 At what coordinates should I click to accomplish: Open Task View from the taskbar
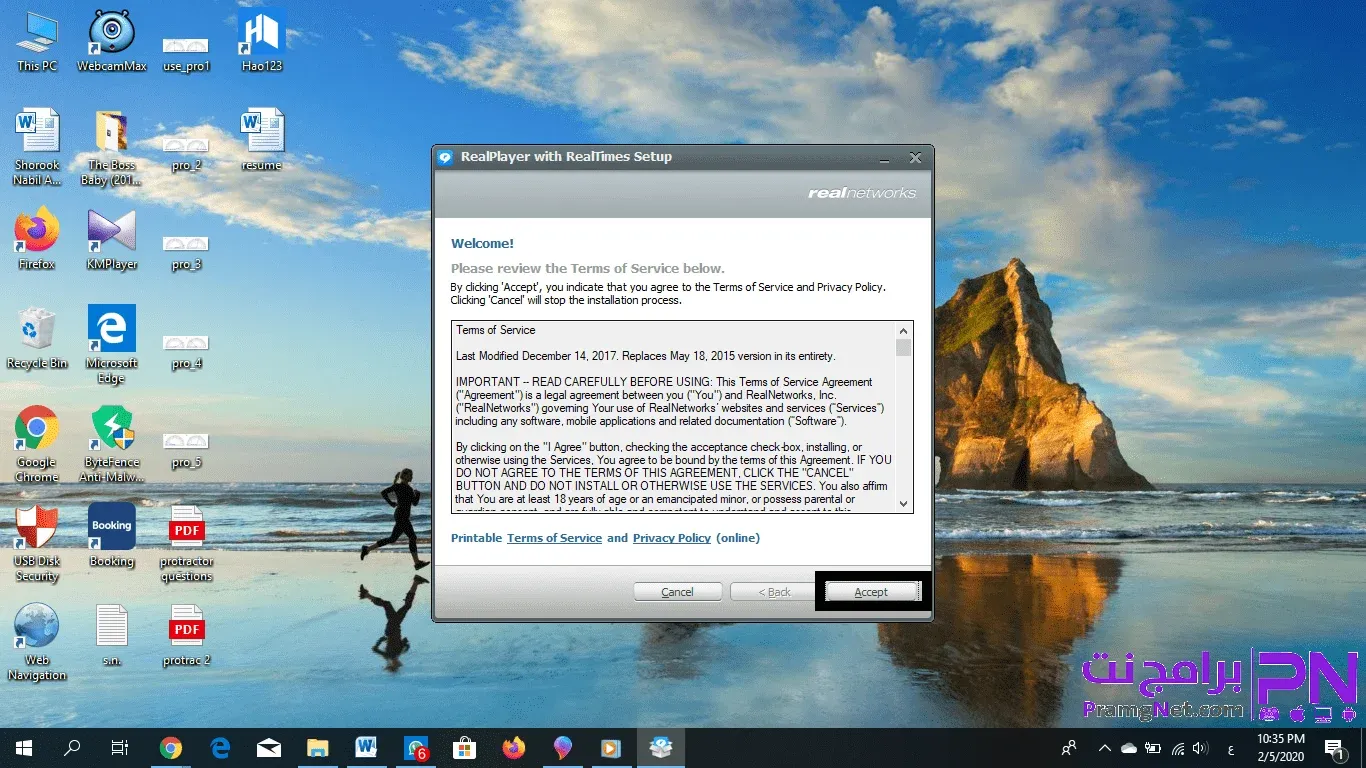point(120,747)
